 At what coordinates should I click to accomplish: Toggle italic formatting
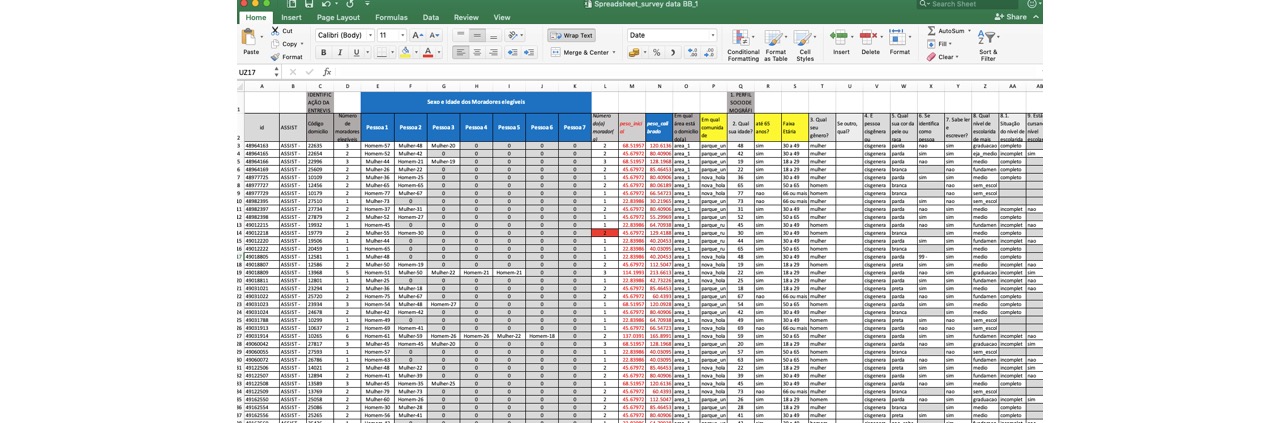coord(339,53)
